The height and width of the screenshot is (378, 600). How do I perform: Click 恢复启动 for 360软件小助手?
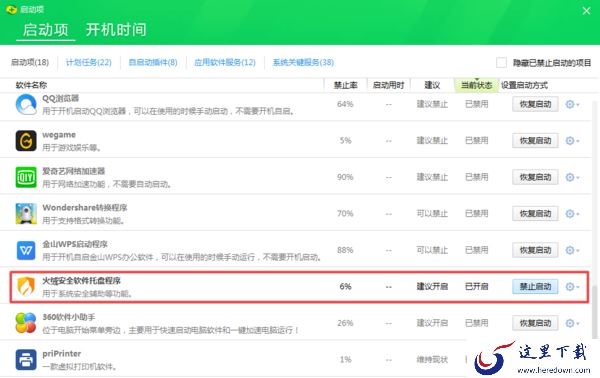[535, 323]
